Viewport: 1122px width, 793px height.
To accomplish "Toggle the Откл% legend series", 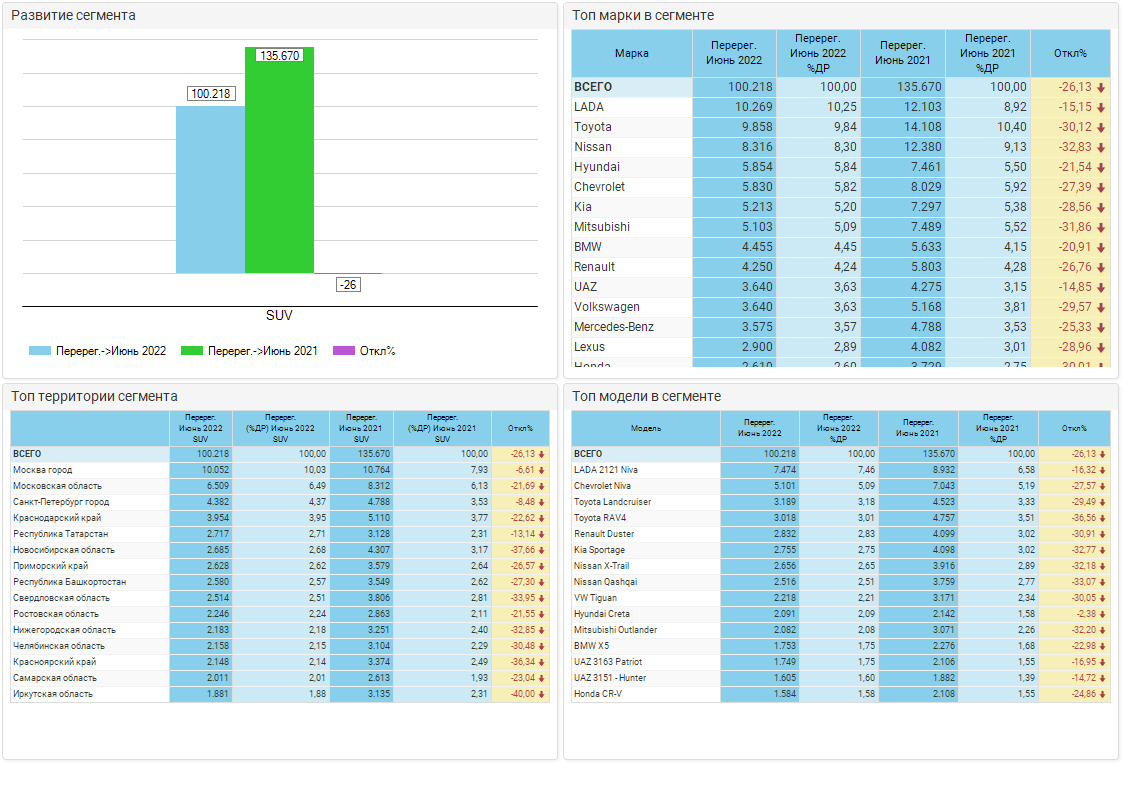I will click(365, 351).
